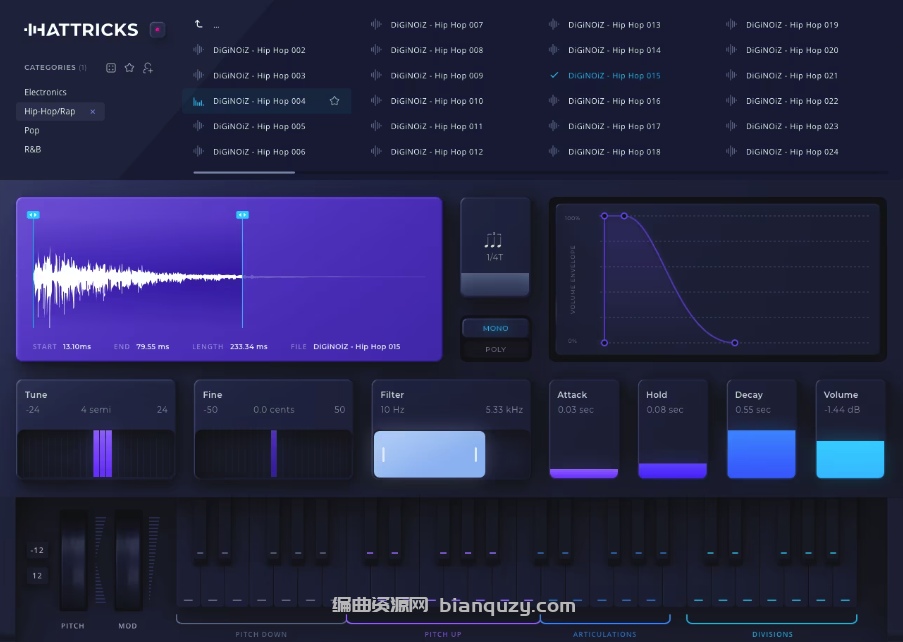Uncheck the selected DiGiNOiZ Hip Hop 015
Image resolution: width=903 pixels, height=642 pixels.
pyautogui.click(x=553, y=75)
